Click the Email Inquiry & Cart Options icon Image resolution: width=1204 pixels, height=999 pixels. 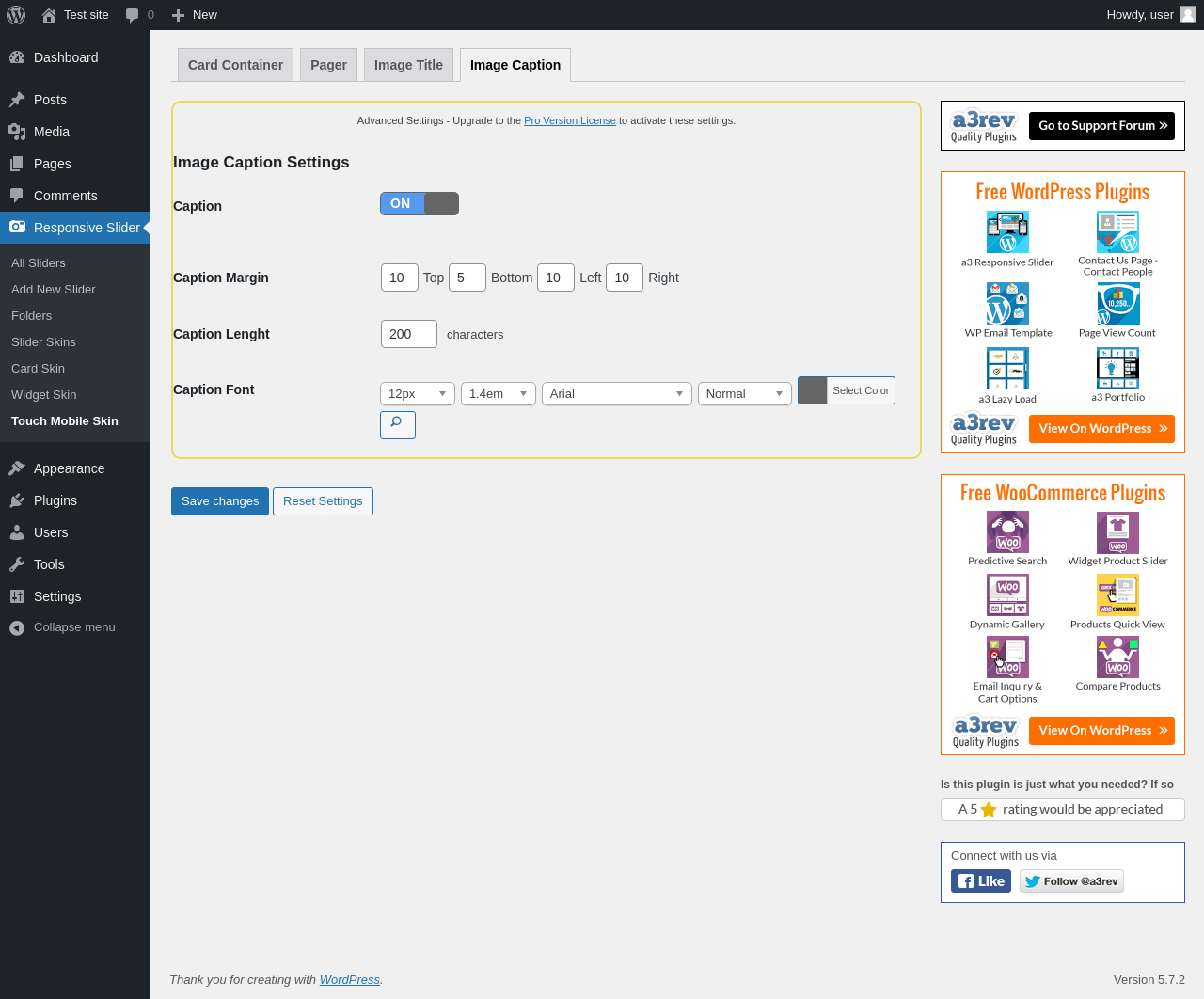pos(1007,658)
